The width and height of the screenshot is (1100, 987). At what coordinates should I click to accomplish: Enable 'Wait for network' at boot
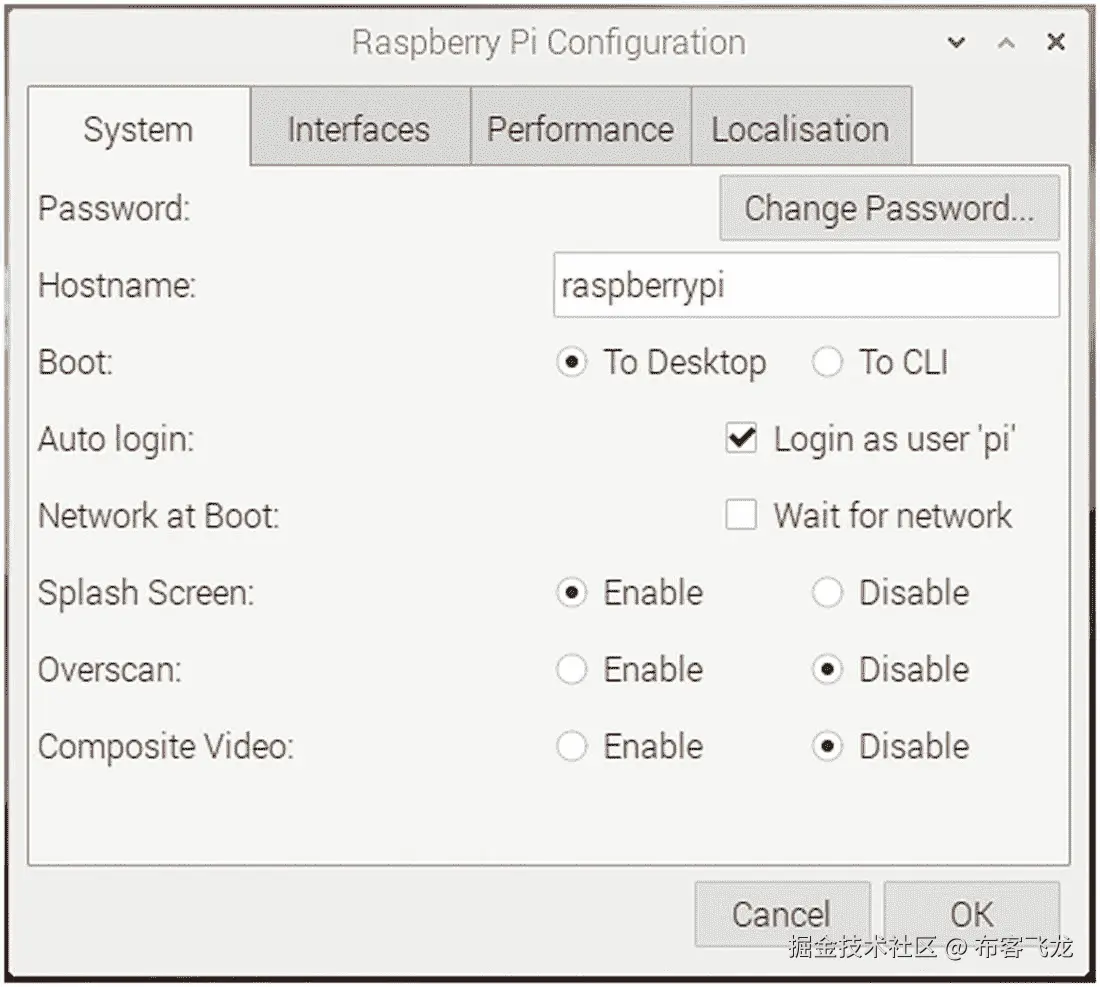741,515
